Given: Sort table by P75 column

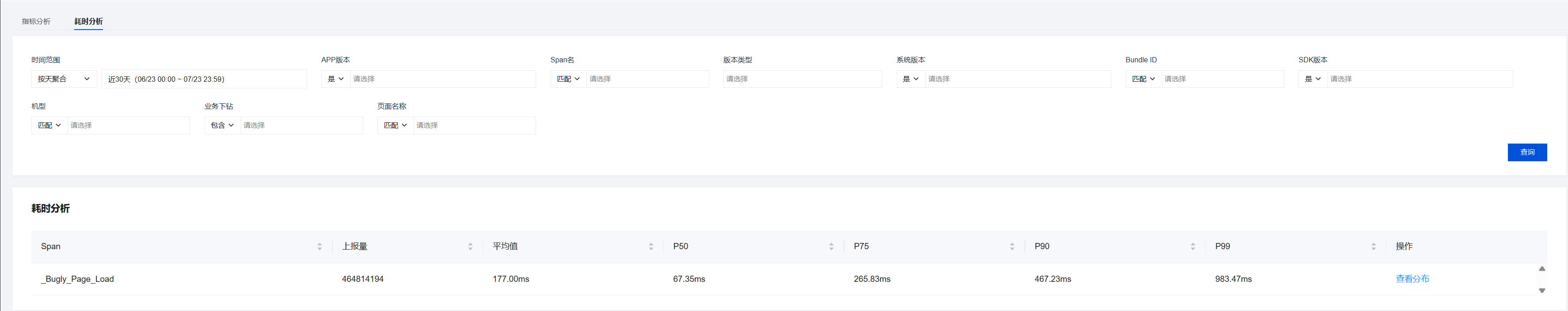Looking at the screenshot, I should coord(1012,247).
